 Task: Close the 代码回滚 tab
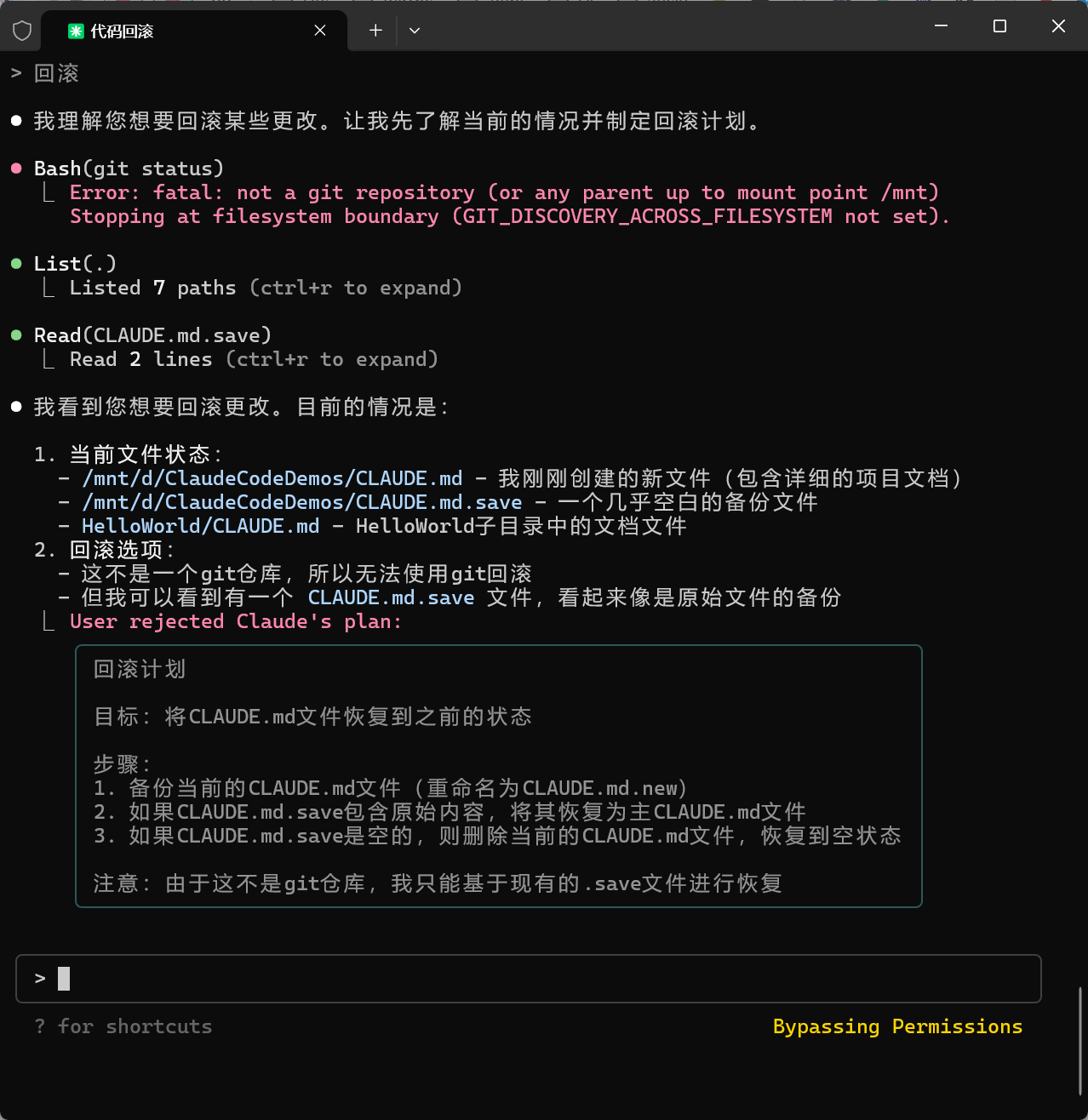(320, 31)
